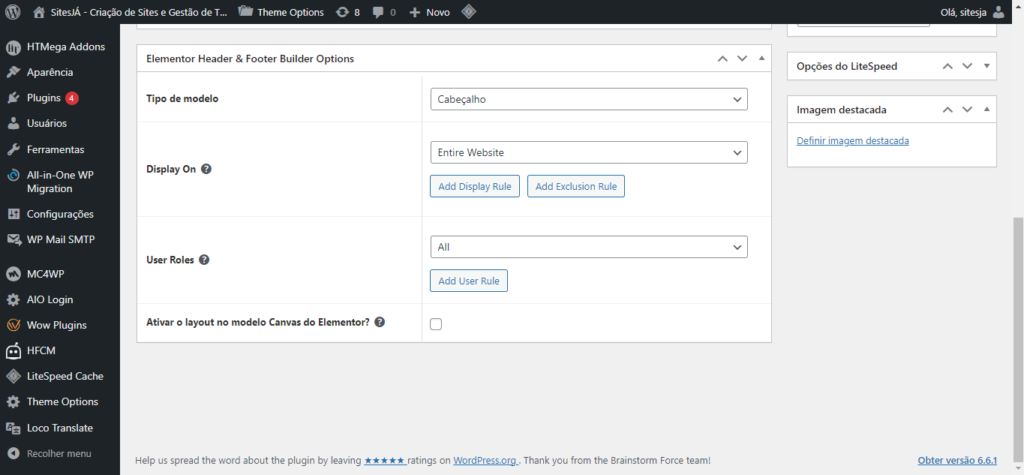Click Add Display Rule button
The image size is (1024, 475).
point(474,187)
